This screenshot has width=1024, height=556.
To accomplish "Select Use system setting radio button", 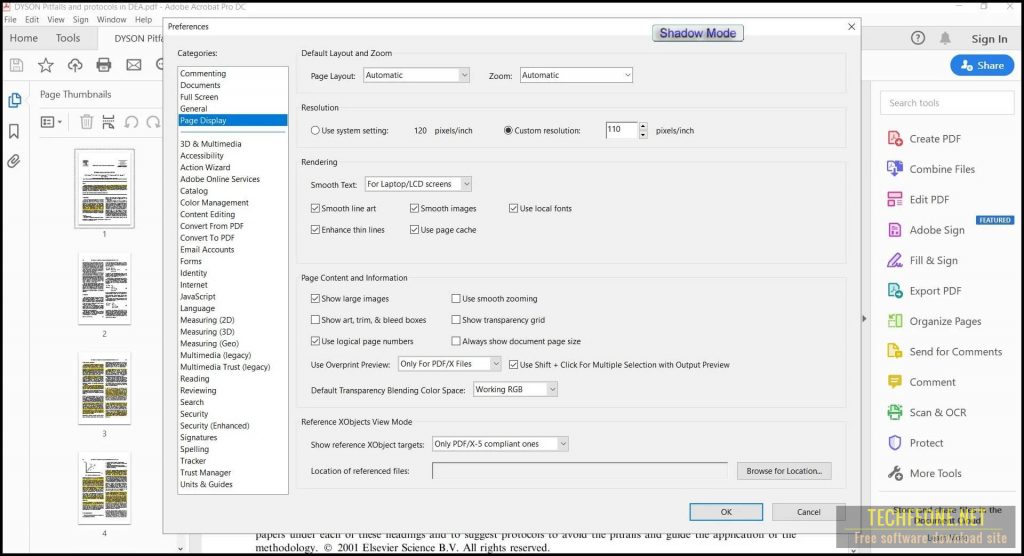I will (315, 131).
